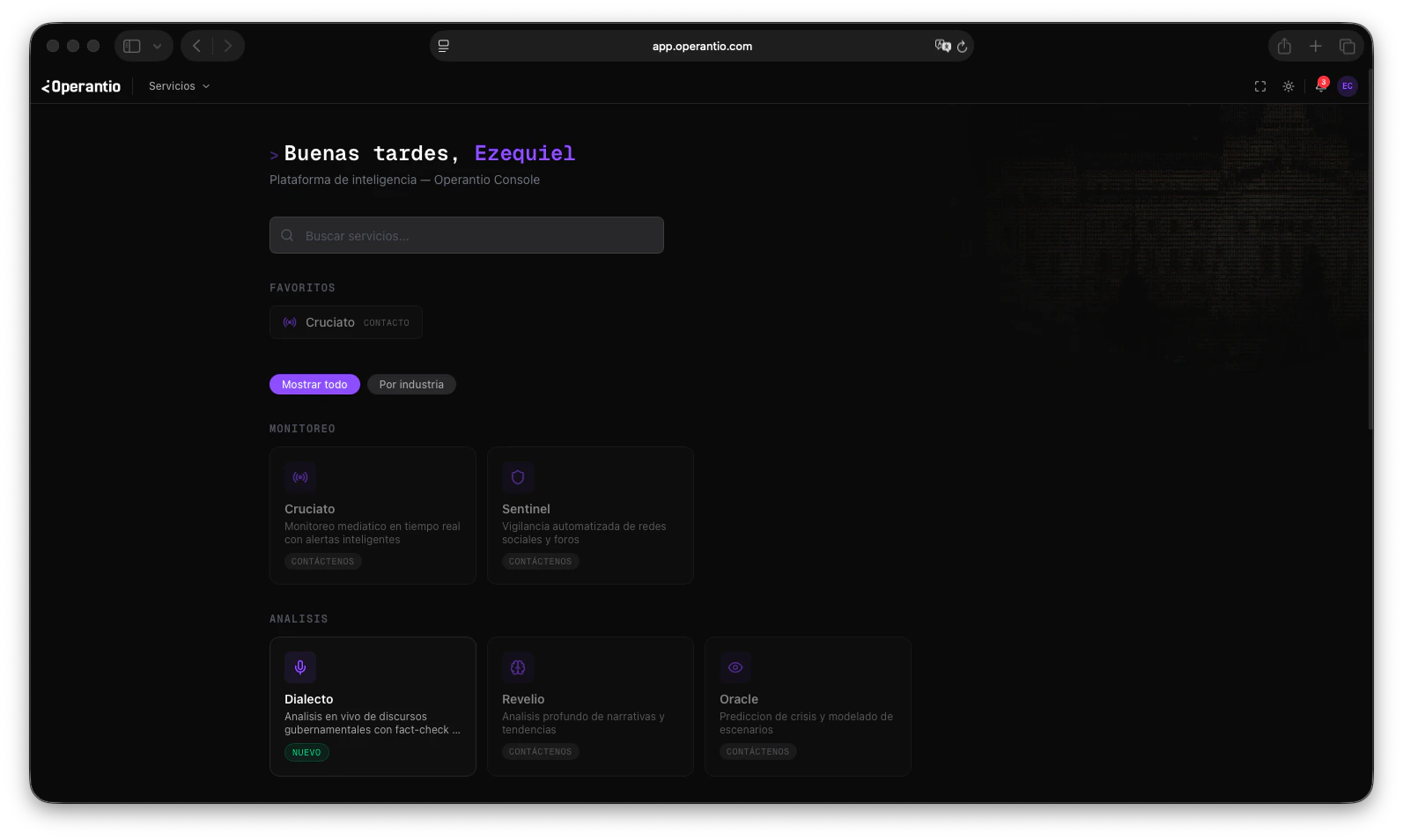Click Contáctenos badge on Cruciato card
Screen dimensions: 1403x840
point(323,562)
